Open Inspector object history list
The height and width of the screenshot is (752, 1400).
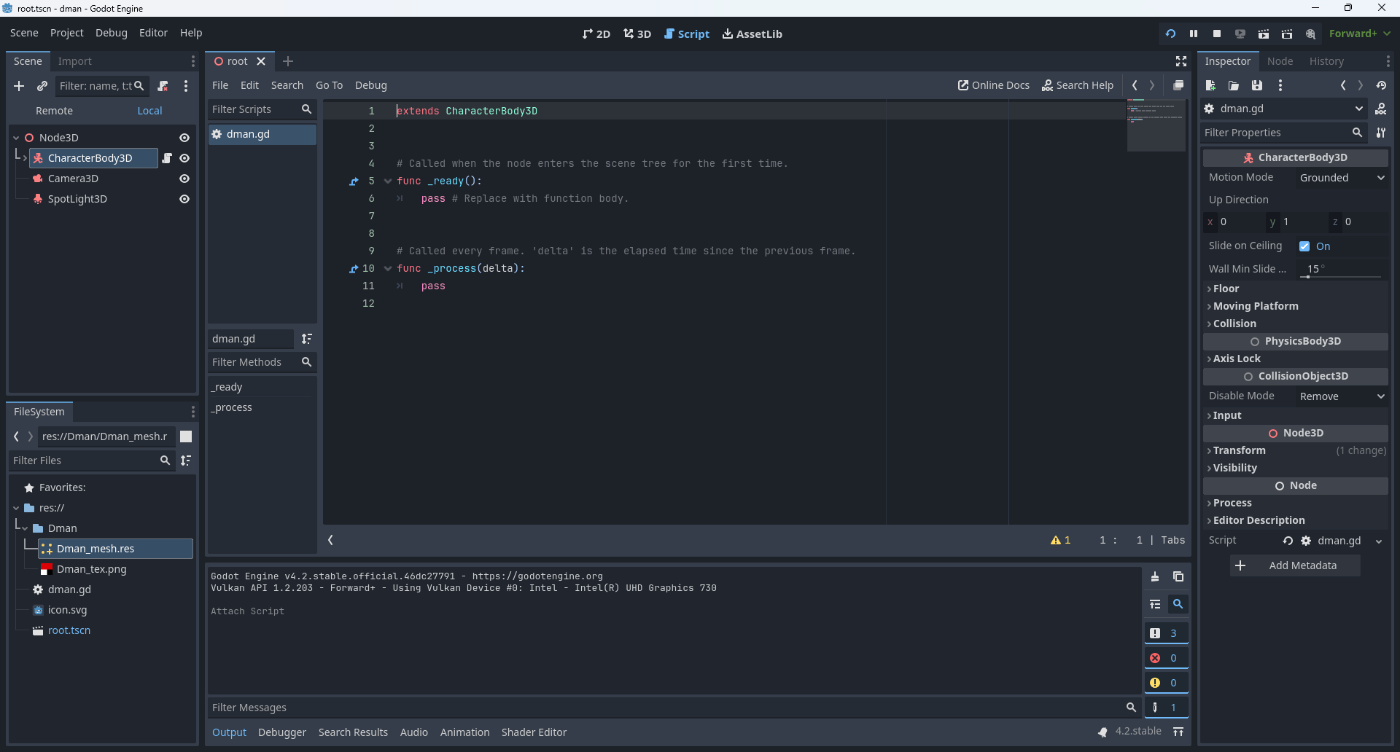(1381, 85)
